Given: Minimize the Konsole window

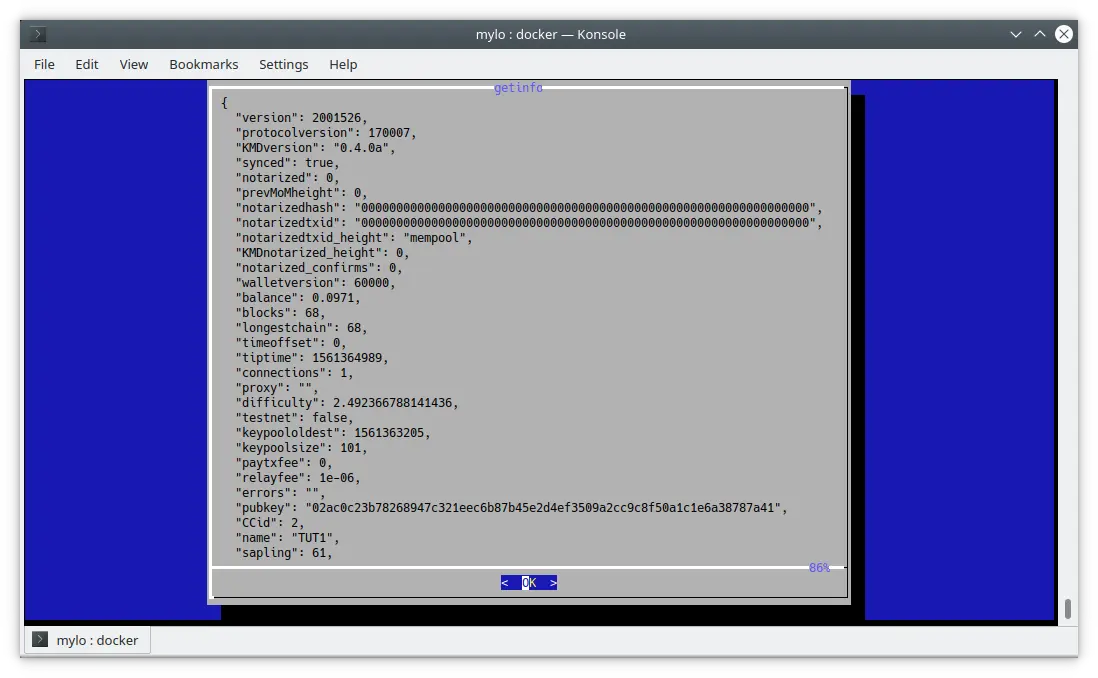Looking at the screenshot, I should tap(1015, 34).
